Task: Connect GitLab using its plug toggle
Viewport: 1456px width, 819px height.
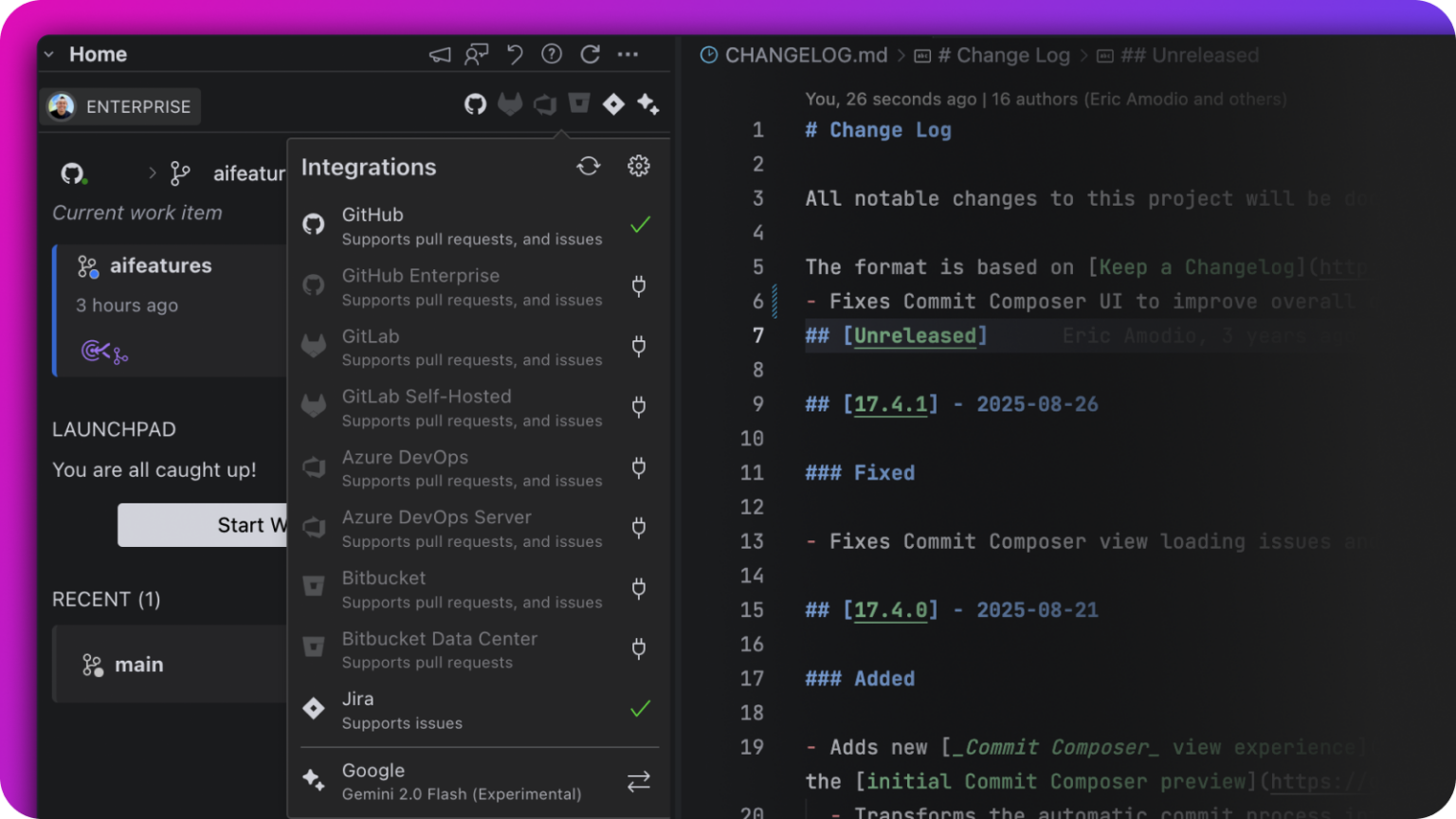Action: [x=639, y=346]
